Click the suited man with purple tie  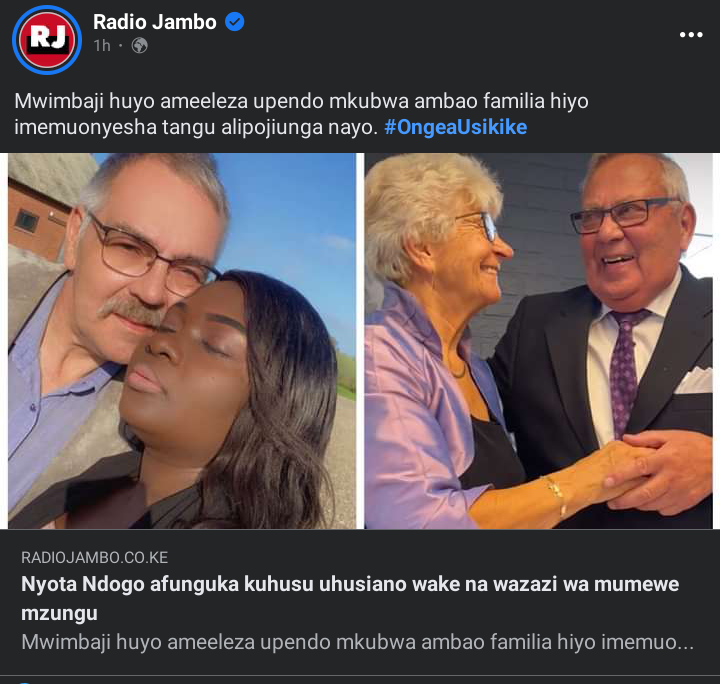[624, 349]
